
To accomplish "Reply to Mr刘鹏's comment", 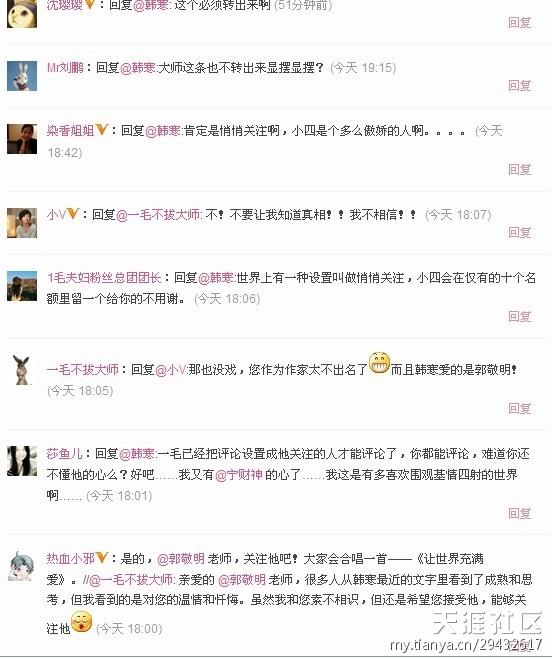I will pos(520,85).
